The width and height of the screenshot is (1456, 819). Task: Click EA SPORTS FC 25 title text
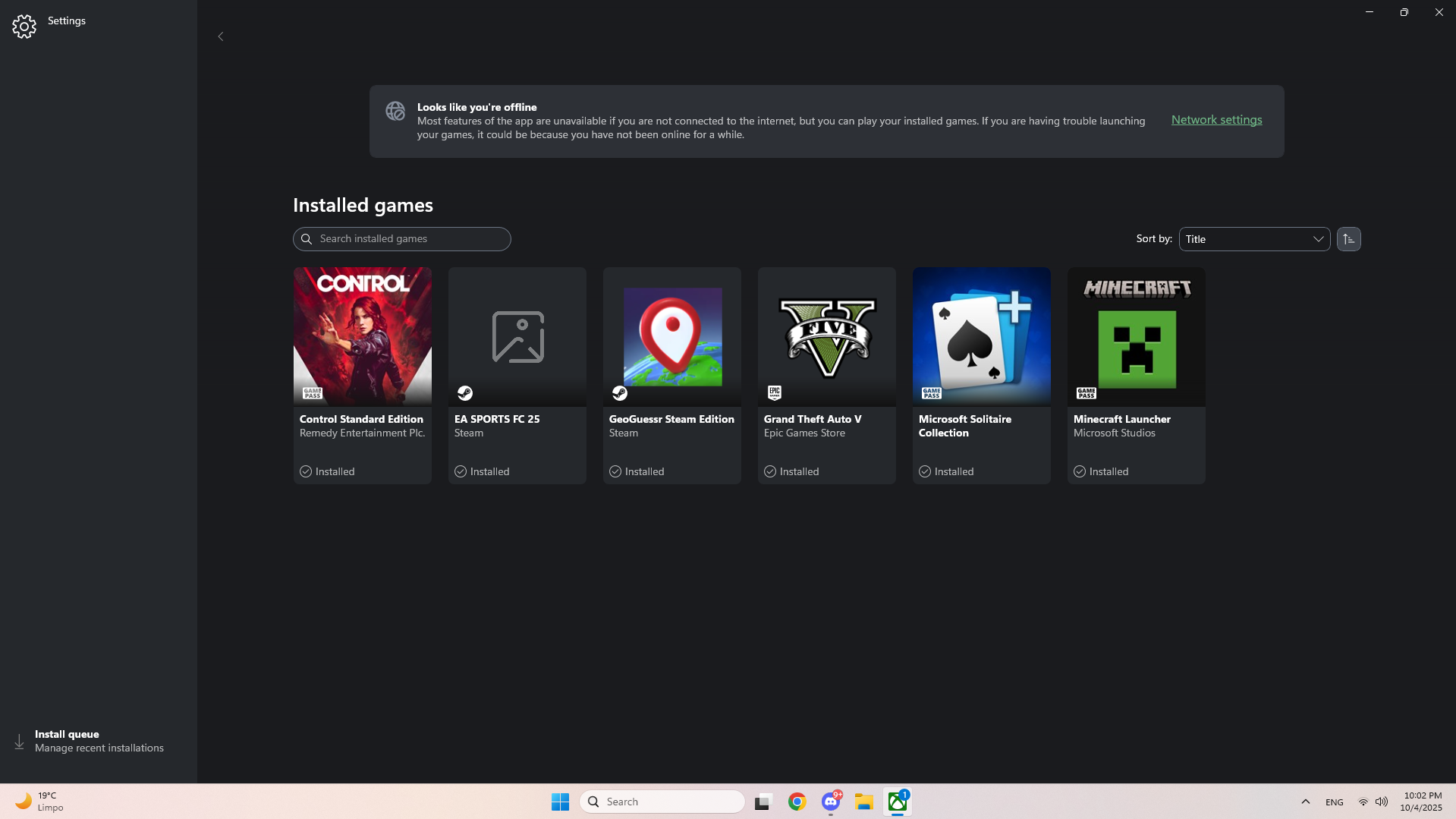point(497,419)
